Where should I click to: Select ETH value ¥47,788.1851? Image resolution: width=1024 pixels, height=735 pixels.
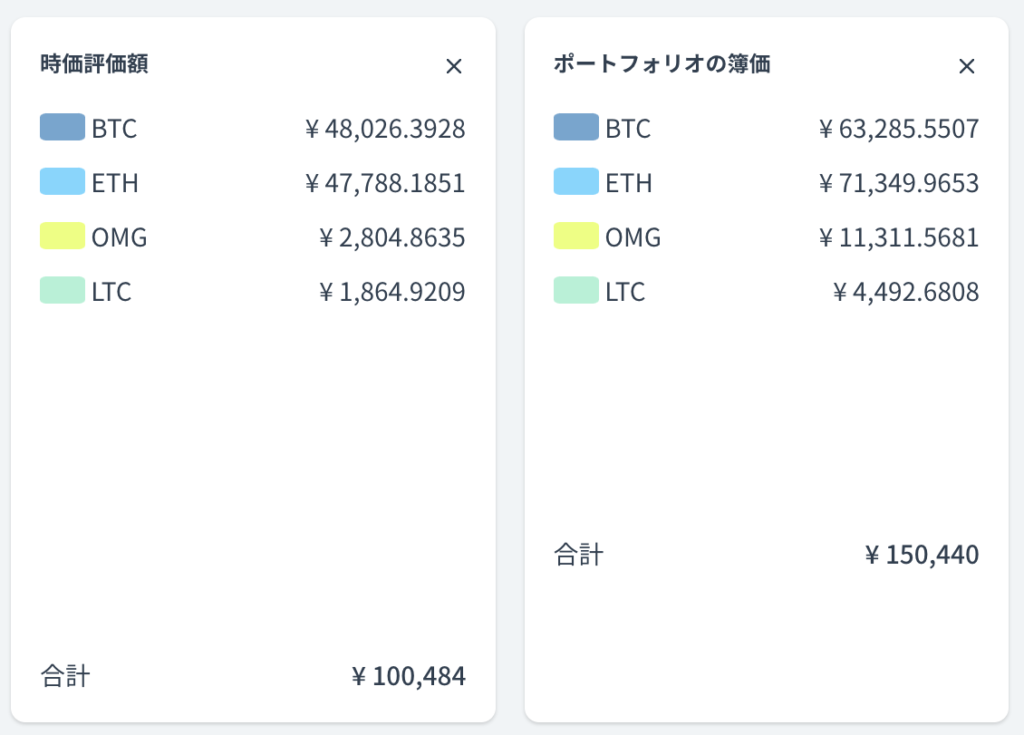point(385,183)
